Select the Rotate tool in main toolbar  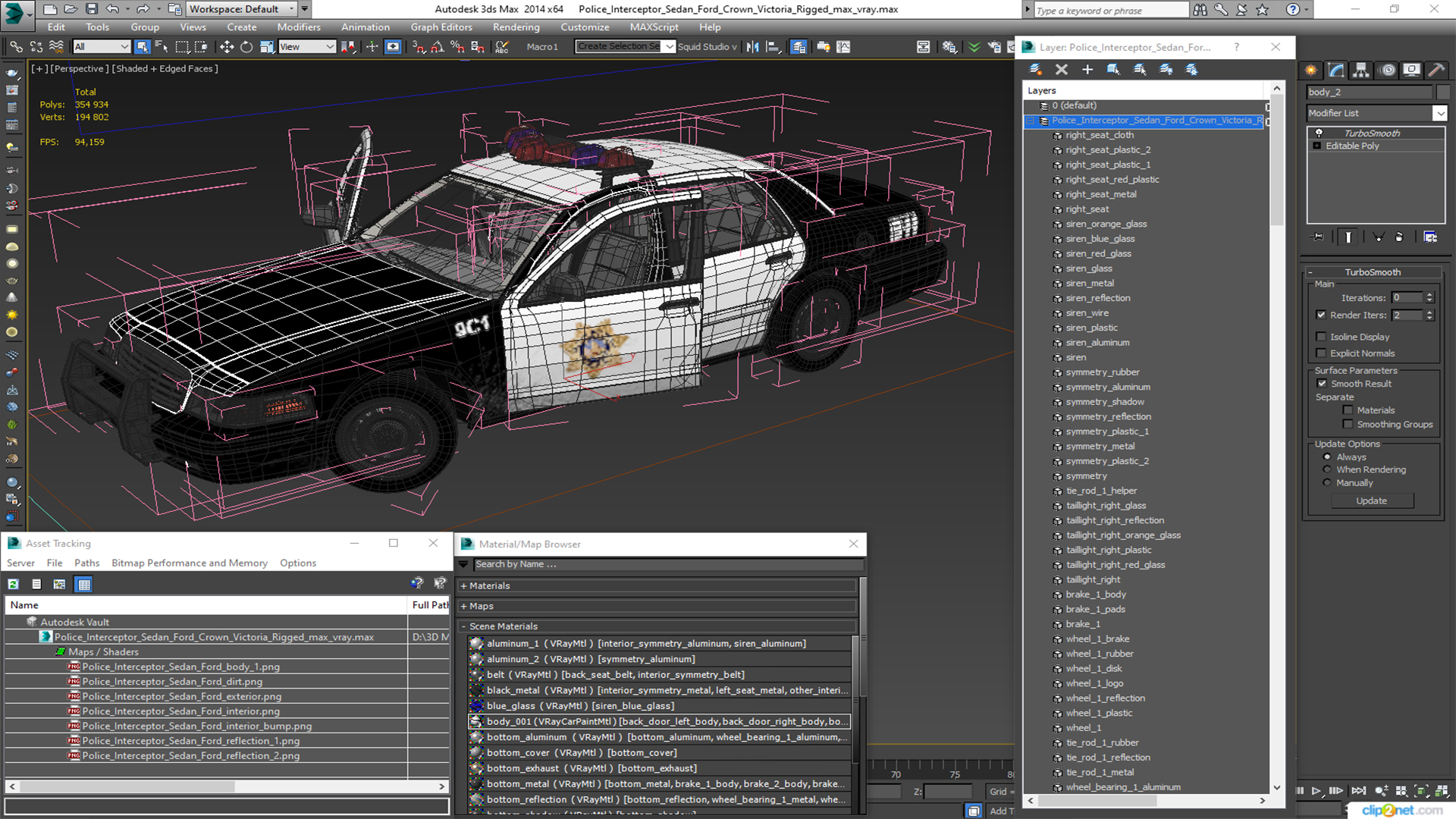pos(246,47)
